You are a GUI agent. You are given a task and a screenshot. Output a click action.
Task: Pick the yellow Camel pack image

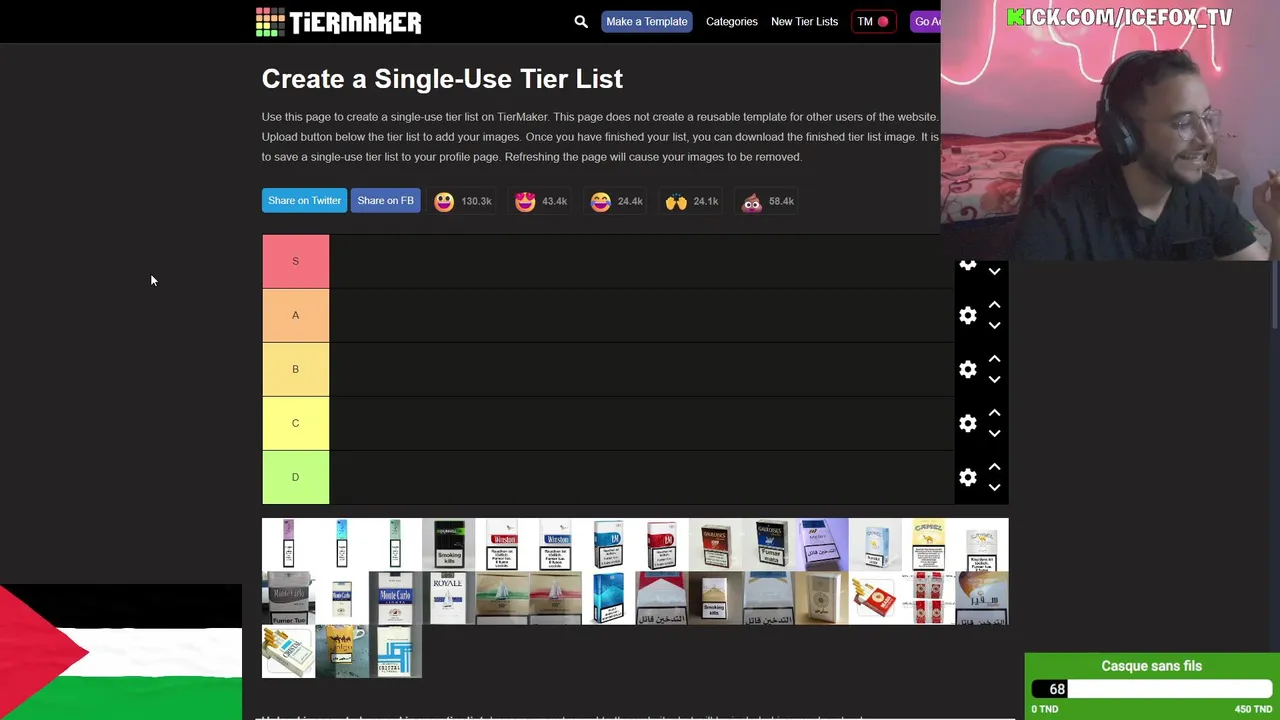pos(928,544)
